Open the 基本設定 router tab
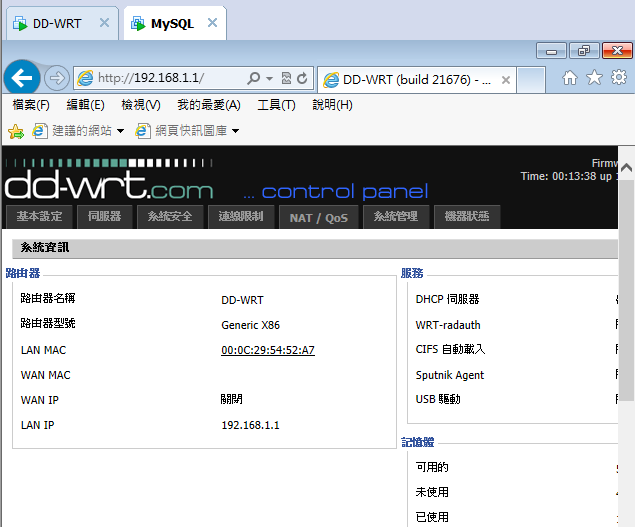This screenshot has width=635, height=527. 39,217
